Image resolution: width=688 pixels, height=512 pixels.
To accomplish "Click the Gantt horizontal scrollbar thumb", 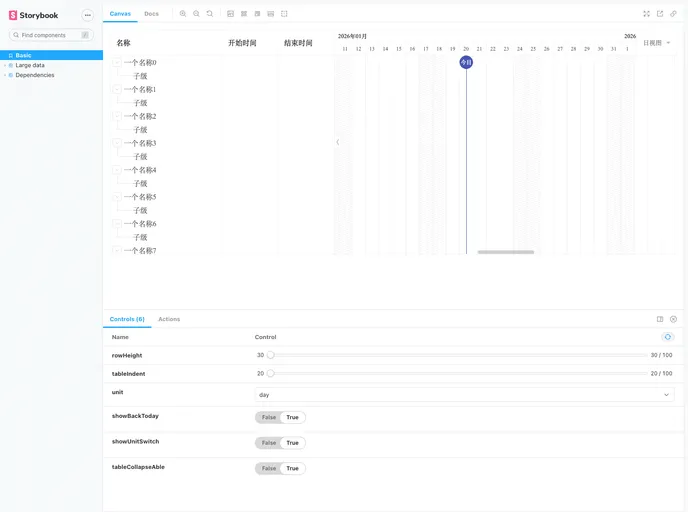I will pyautogui.click(x=505, y=252).
